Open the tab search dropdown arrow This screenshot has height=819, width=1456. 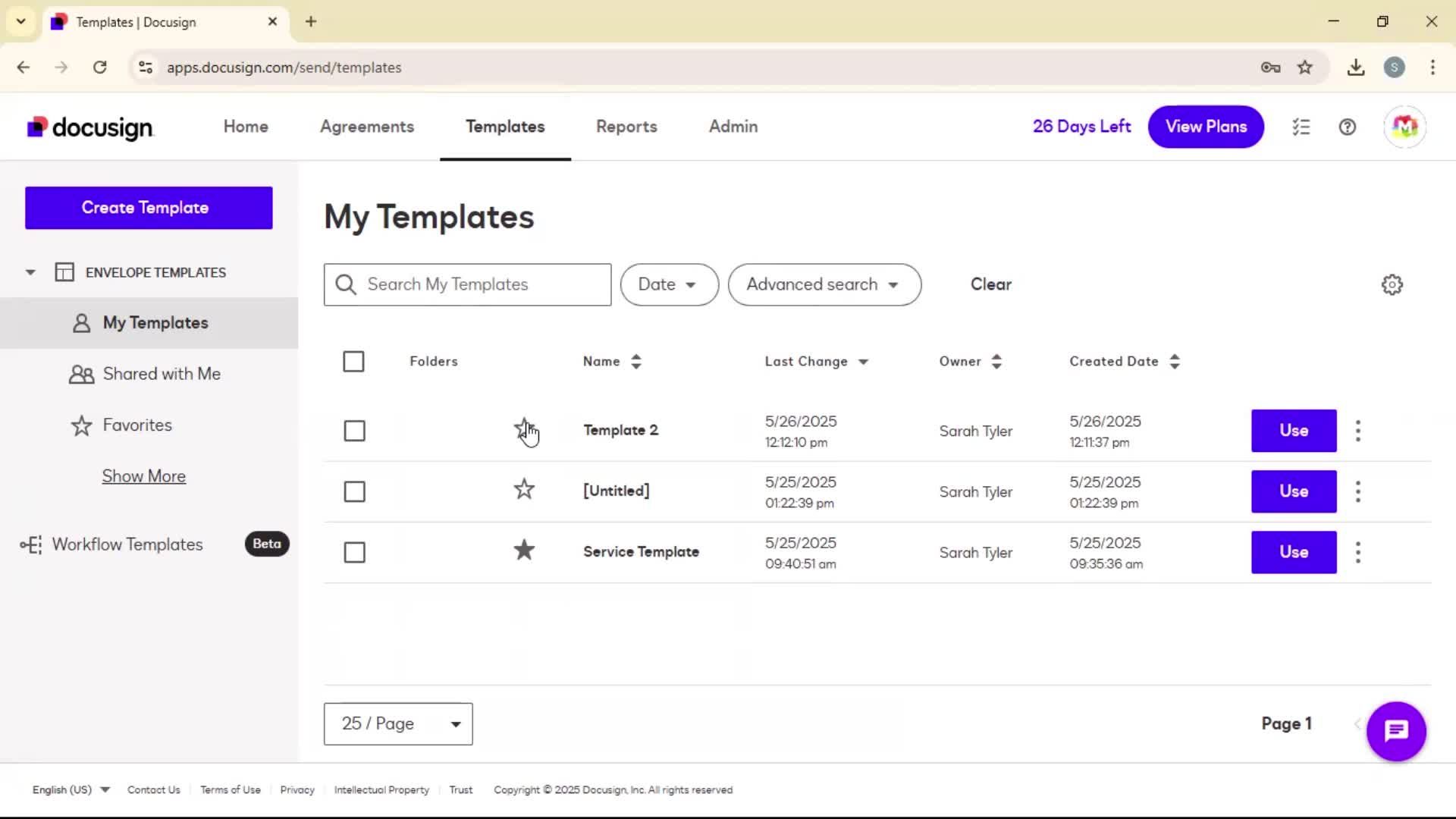point(21,22)
